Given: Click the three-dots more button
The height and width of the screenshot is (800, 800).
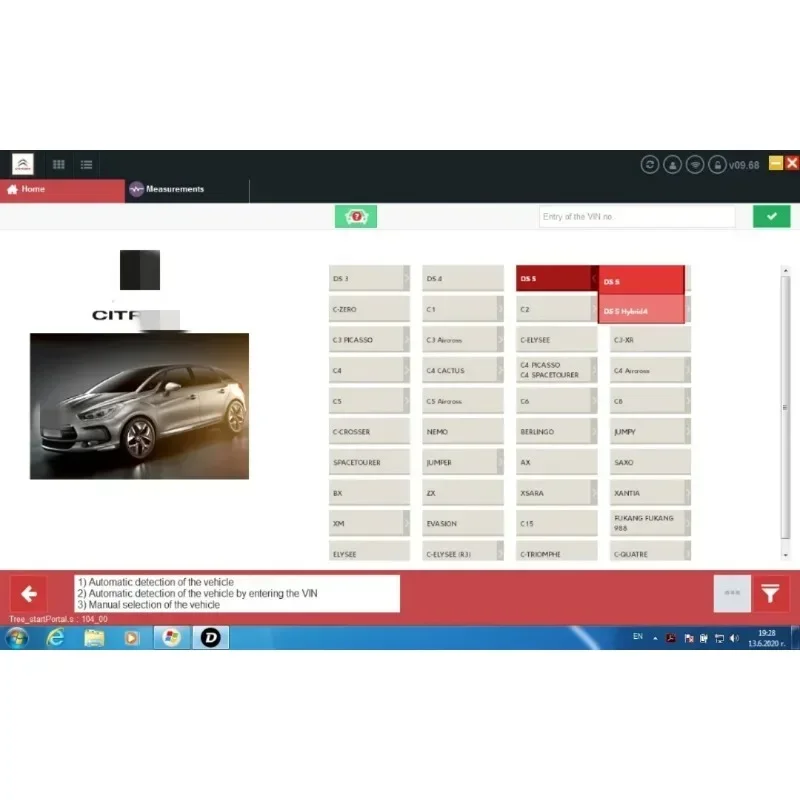Looking at the screenshot, I should coord(732,593).
